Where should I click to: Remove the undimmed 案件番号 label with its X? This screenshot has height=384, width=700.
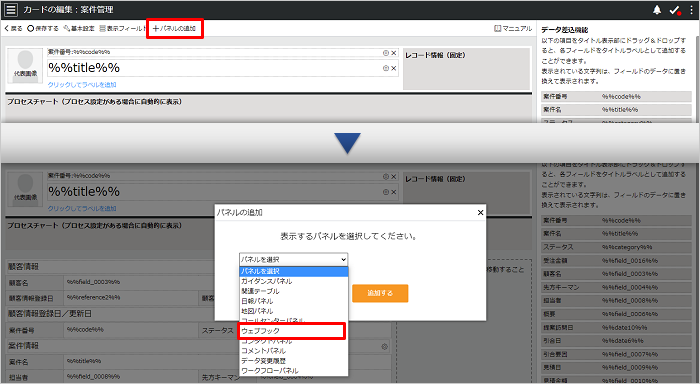394,53
